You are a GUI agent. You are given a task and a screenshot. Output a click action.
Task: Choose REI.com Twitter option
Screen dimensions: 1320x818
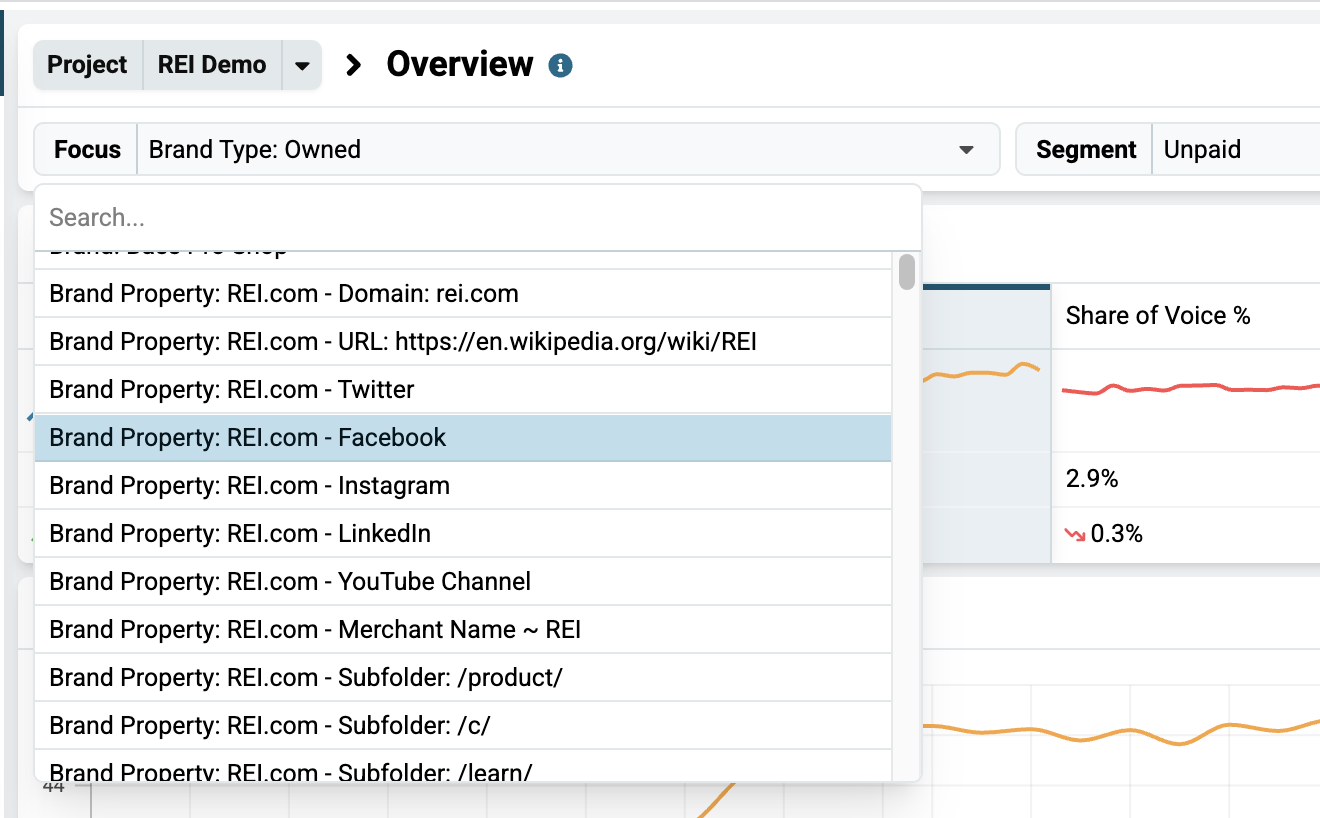(463, 390)
